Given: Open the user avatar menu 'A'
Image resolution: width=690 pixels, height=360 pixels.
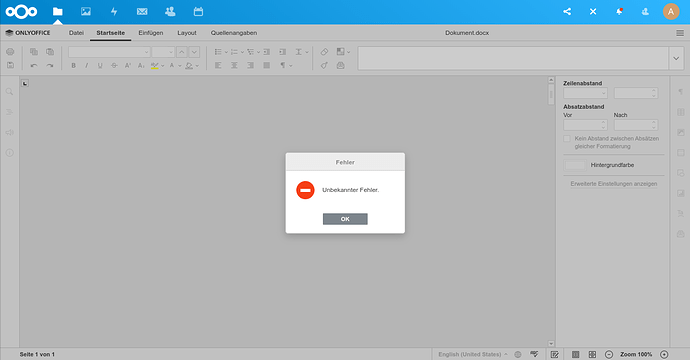Looking at the screenshot, I should [671, 11].
